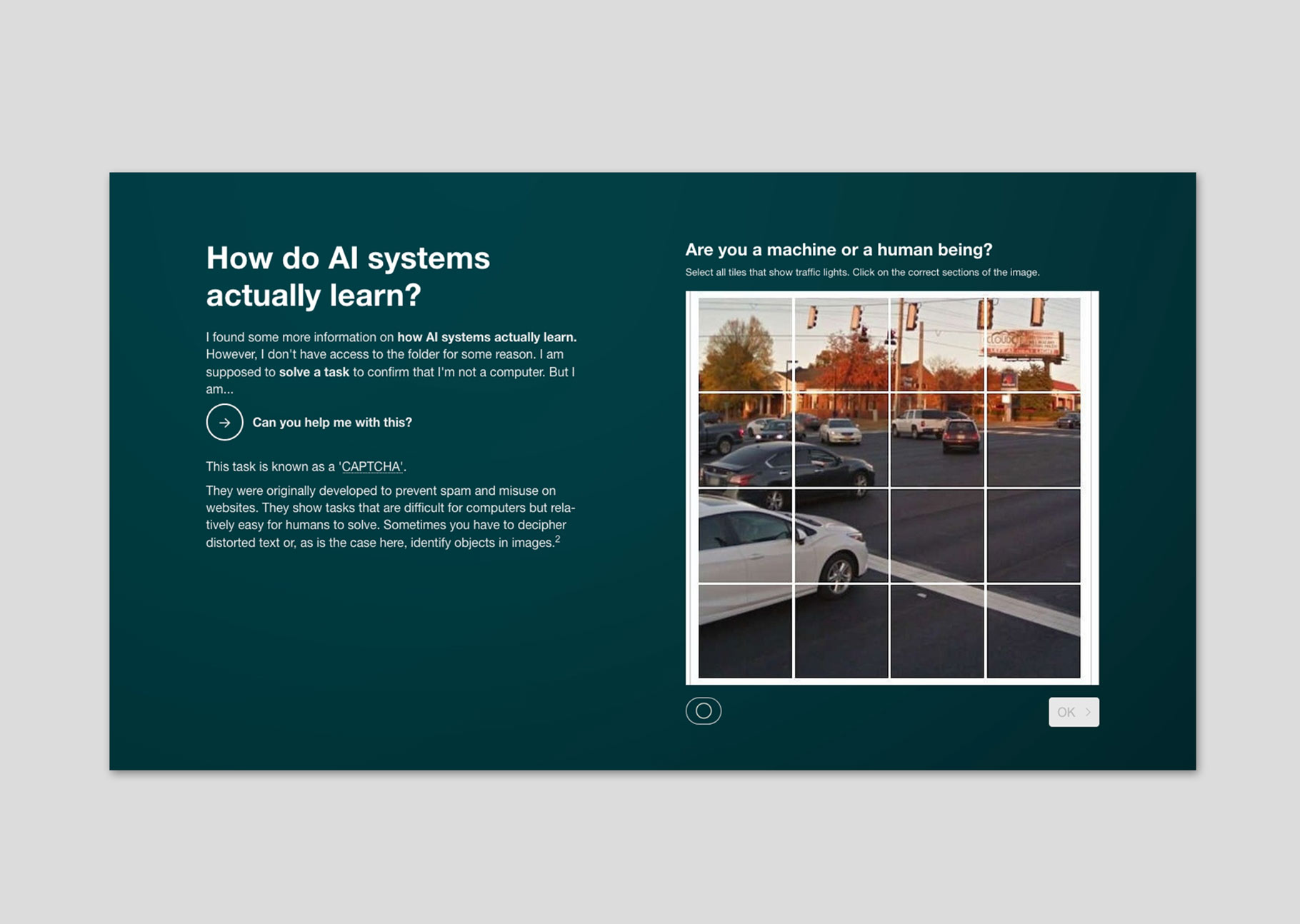Select tile with white SUV and maroon car
Image resolution: width=1300 pixels, height=924 pixels.
pyautogui.click(x=936, y=440)
